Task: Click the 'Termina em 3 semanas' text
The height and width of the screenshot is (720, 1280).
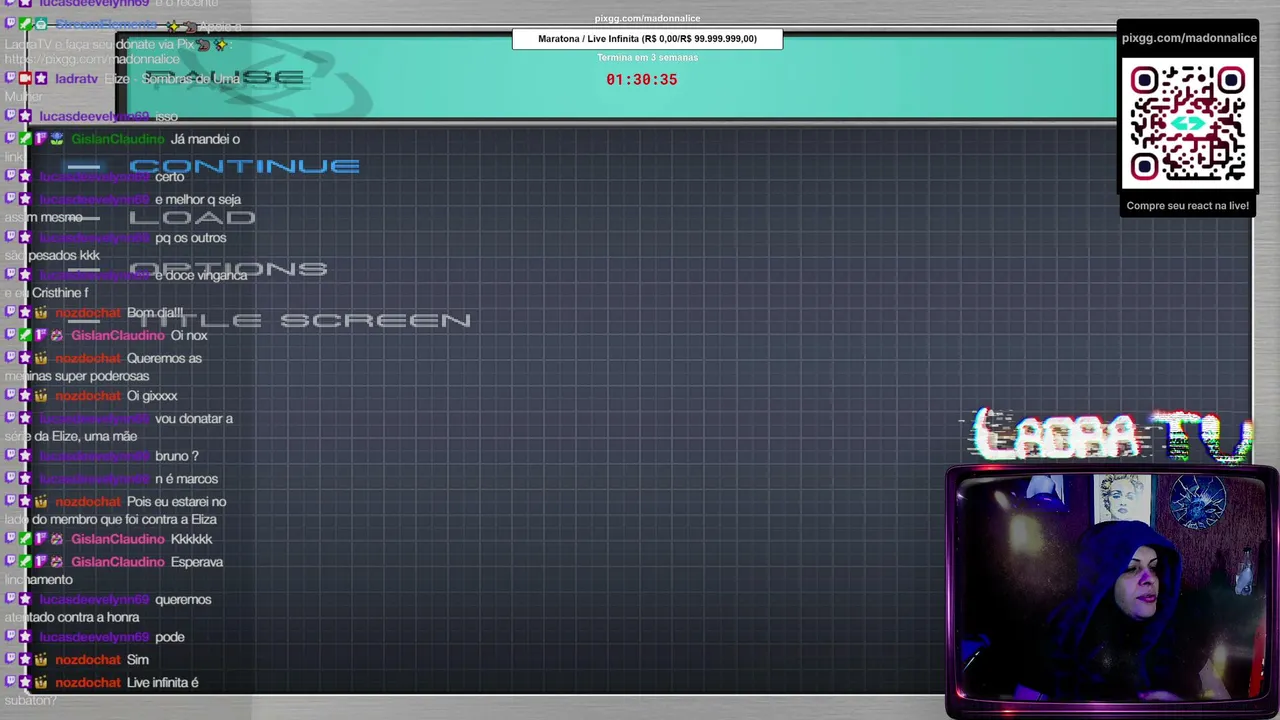Action: coord(648,58)
